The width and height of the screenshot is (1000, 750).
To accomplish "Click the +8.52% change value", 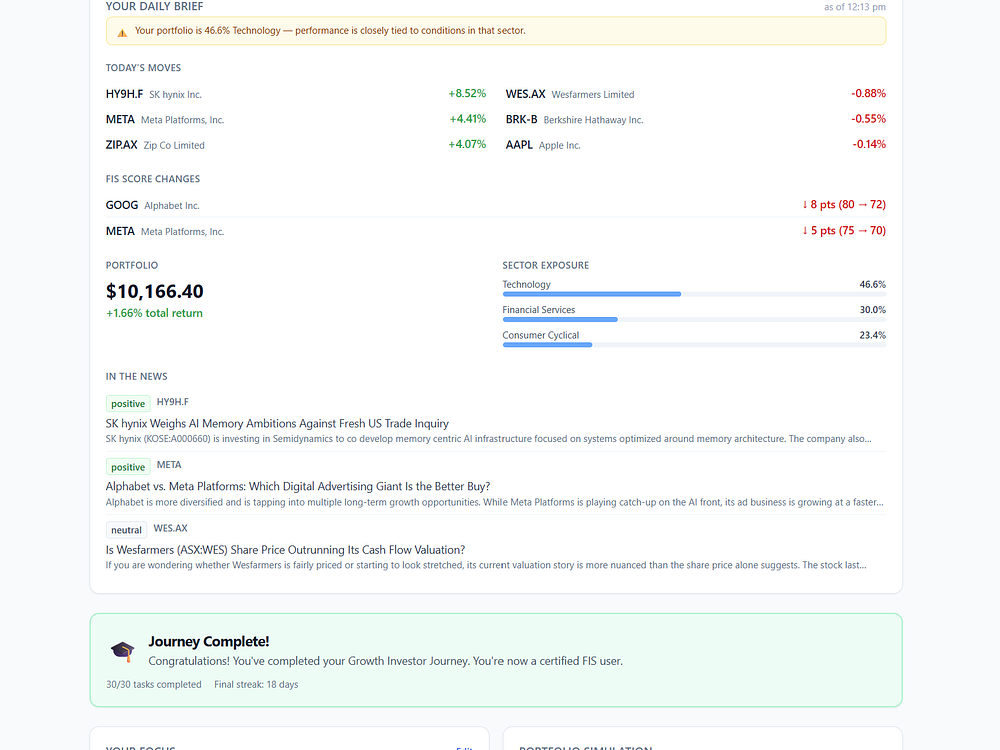I will (x=467, y=94).
